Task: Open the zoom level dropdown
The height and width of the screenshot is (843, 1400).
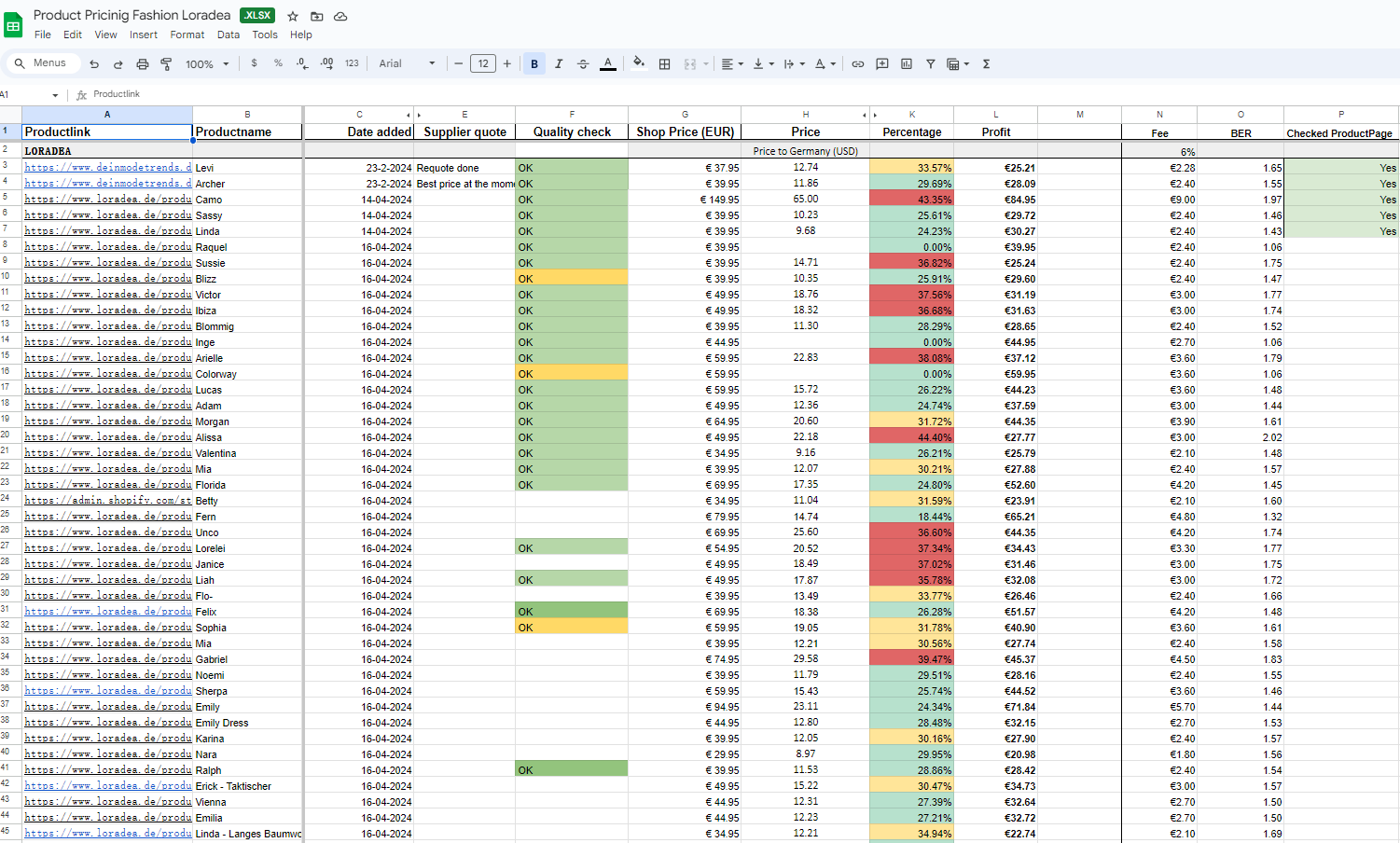Action: [x=207, y=63]
